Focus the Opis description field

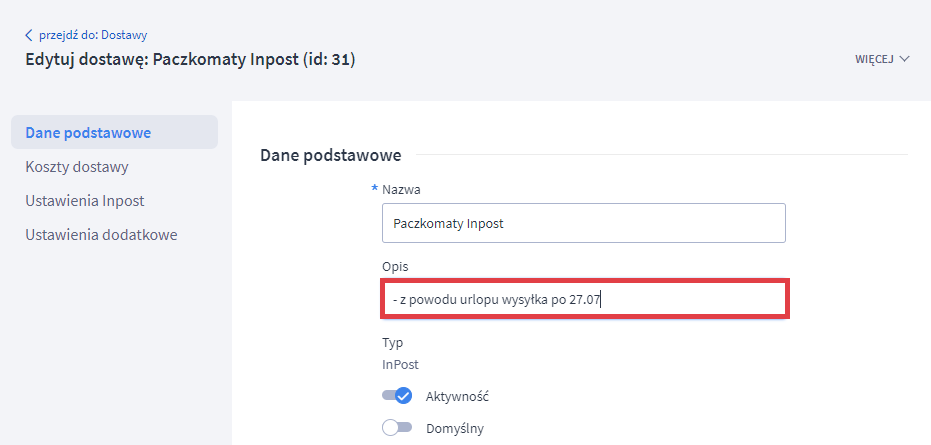click(x=585, y=300)
